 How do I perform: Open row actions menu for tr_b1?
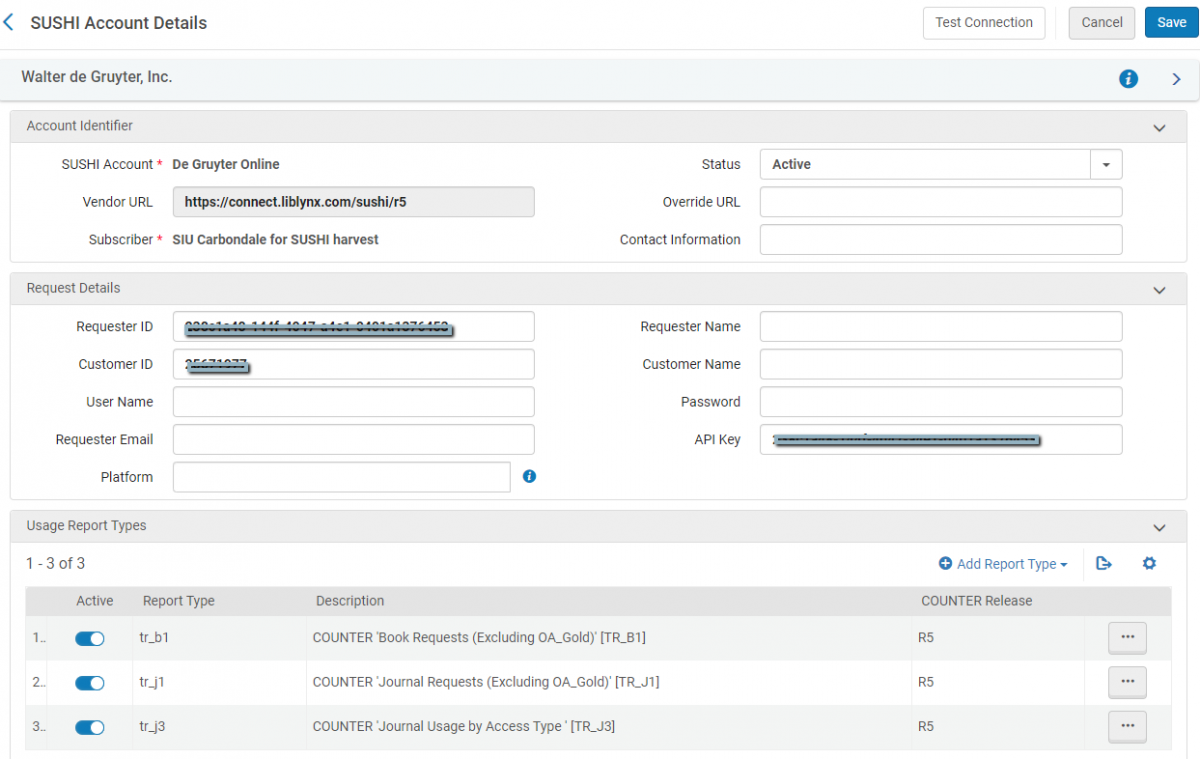(1127, 637)
